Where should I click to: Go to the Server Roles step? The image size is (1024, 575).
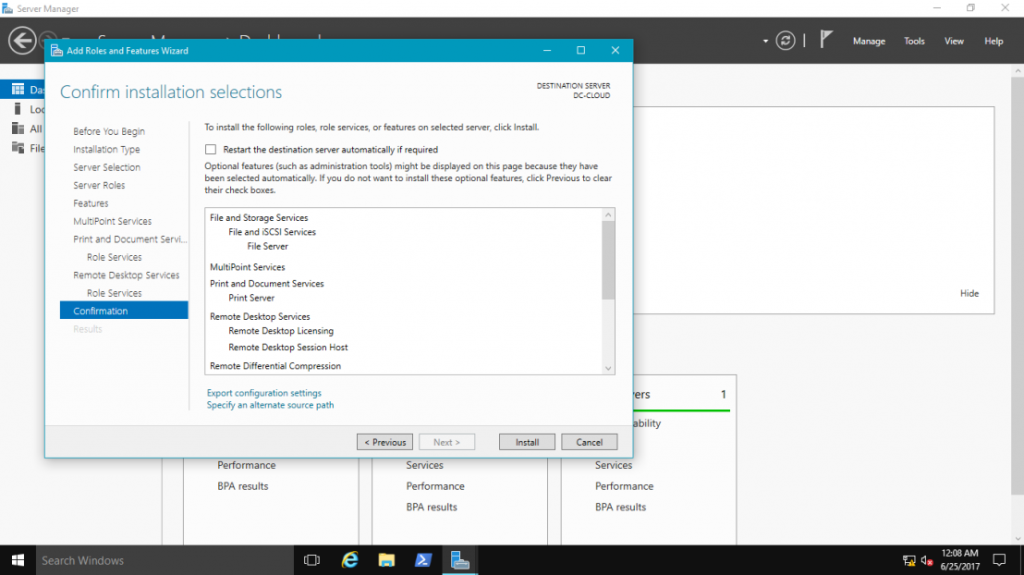pos(99,186)
